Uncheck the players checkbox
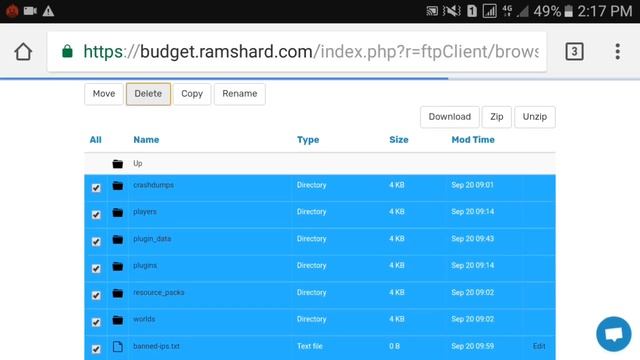 coord(96,215)
